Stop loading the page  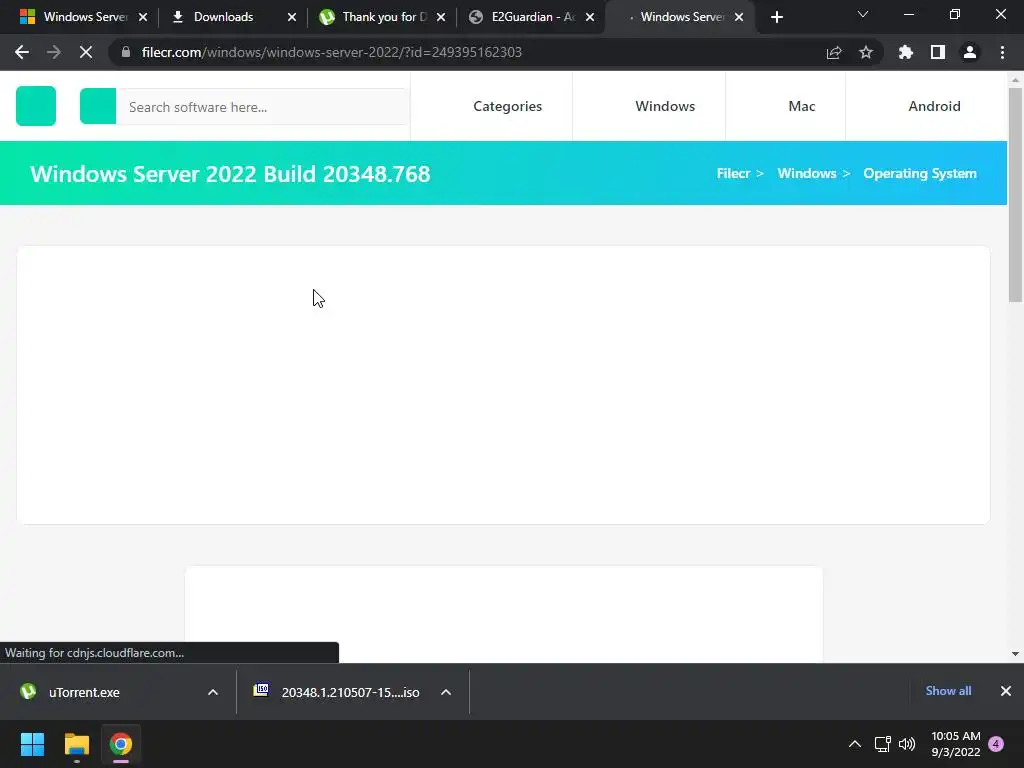point(86,52)
